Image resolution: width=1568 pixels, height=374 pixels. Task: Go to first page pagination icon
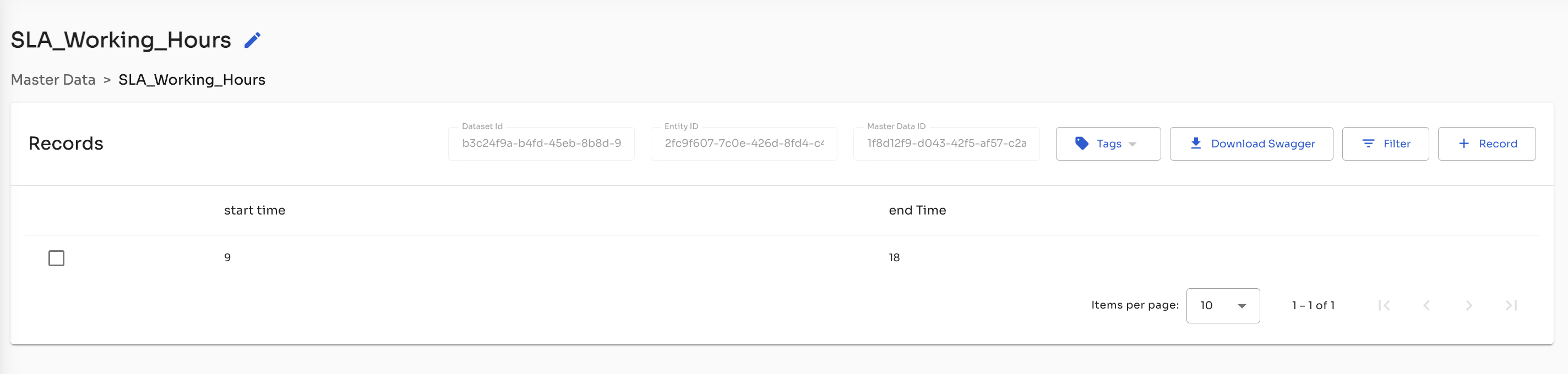(x=1384, y=305)
